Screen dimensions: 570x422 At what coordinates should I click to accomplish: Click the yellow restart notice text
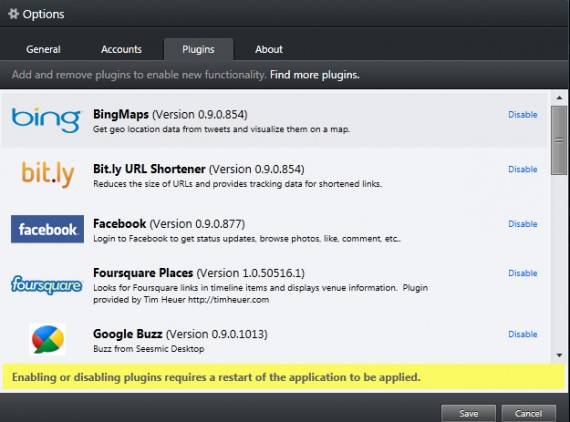pos(216,377)
